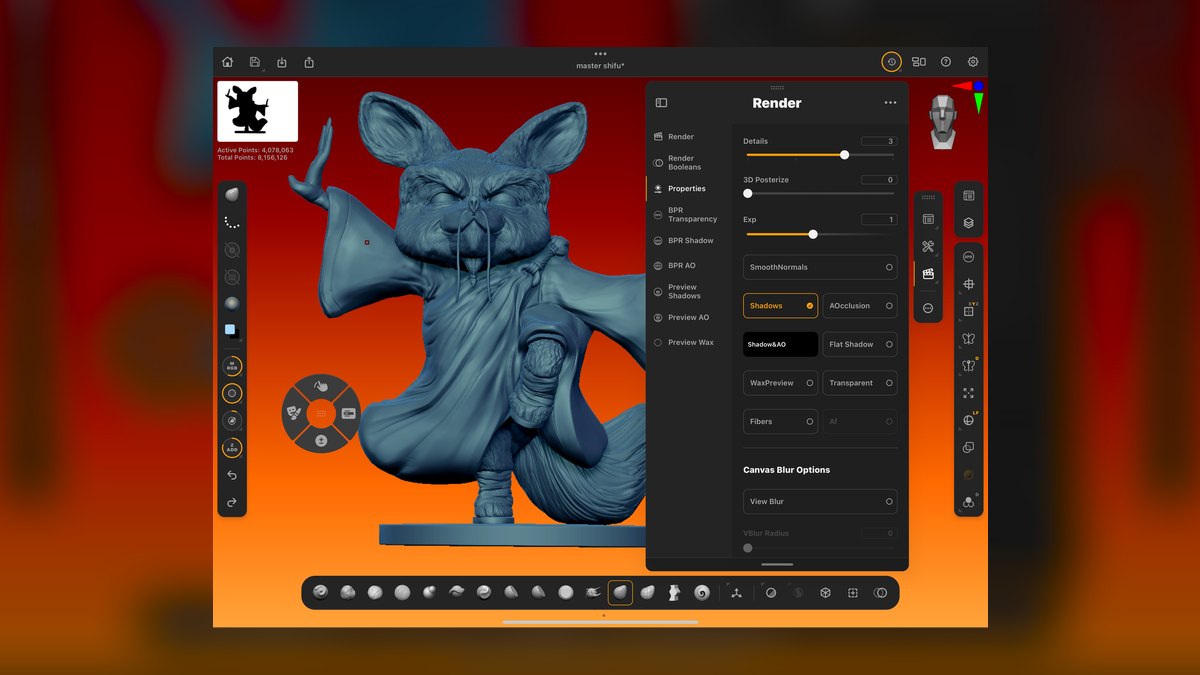
Task: Click the gizmo axis icon in the bottom bar
Action: (736, 593)
